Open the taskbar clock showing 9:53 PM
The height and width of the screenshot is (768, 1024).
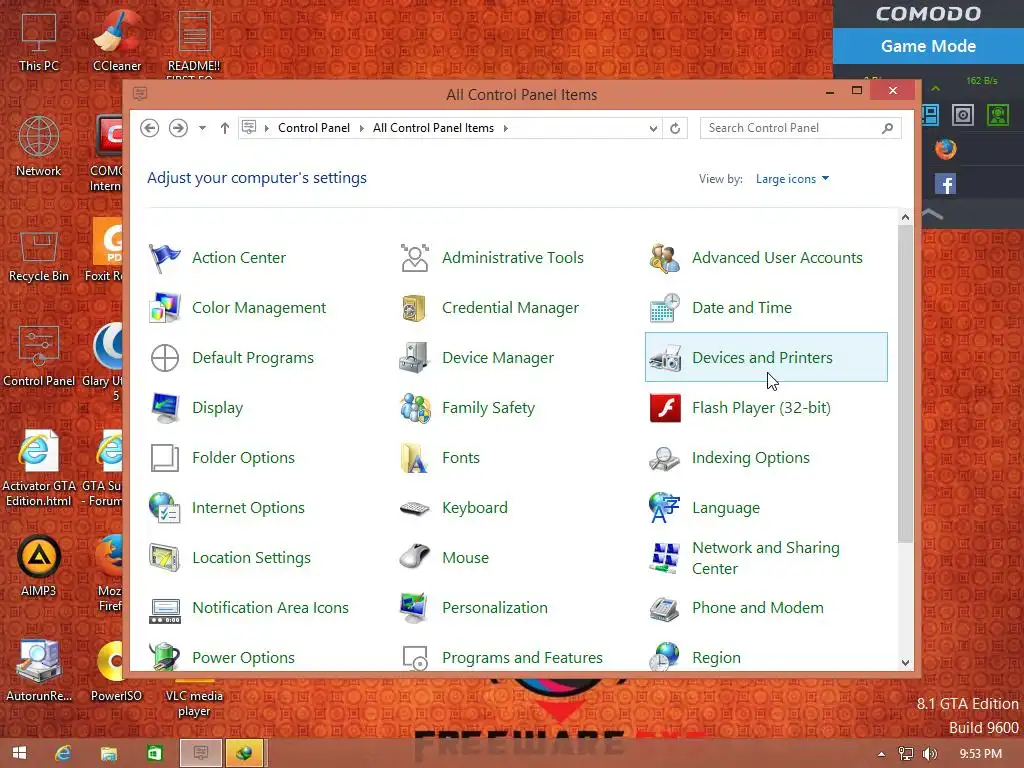pyautogui.click(x=980, y=754)
